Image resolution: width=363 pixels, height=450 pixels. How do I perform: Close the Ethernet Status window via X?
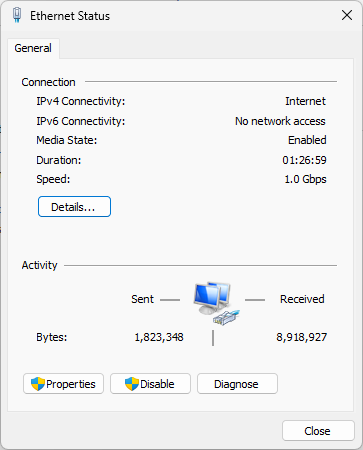[x=347, y=15]
